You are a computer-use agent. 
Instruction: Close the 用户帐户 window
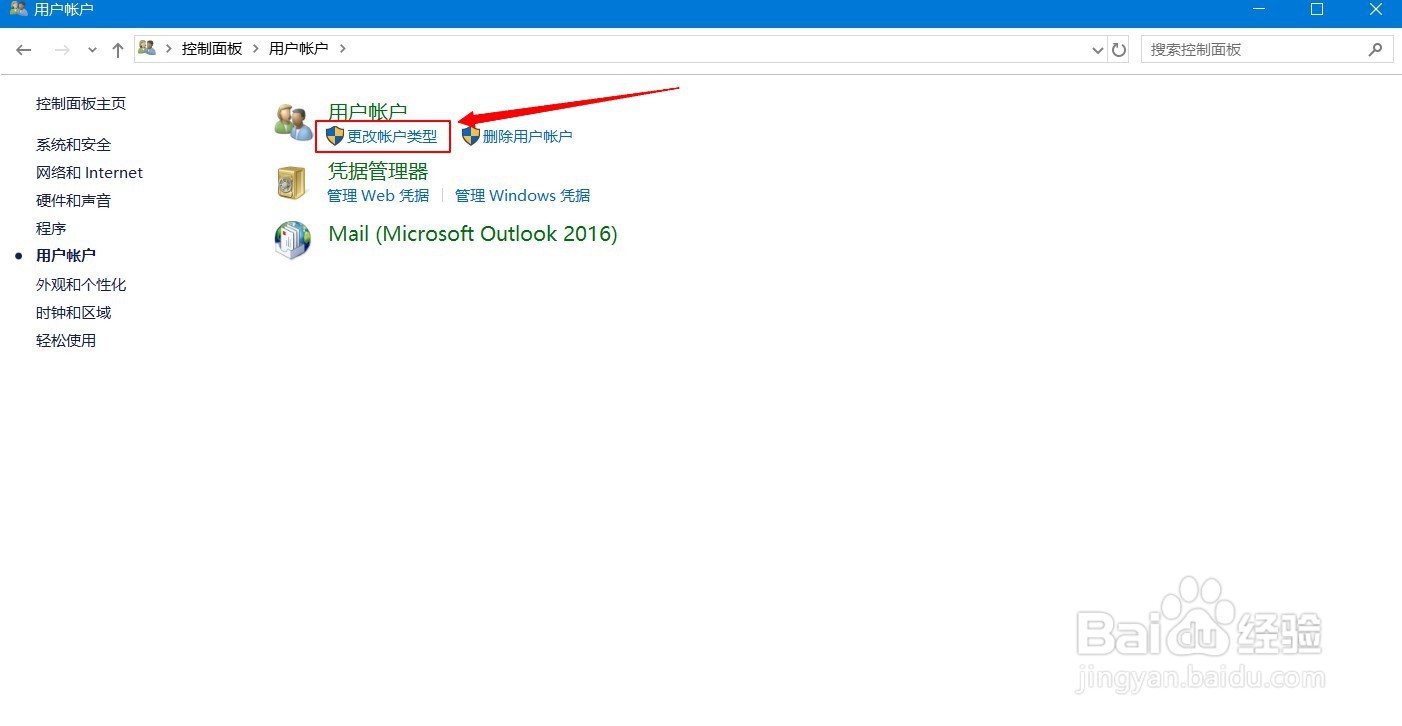click(1374, 9)
